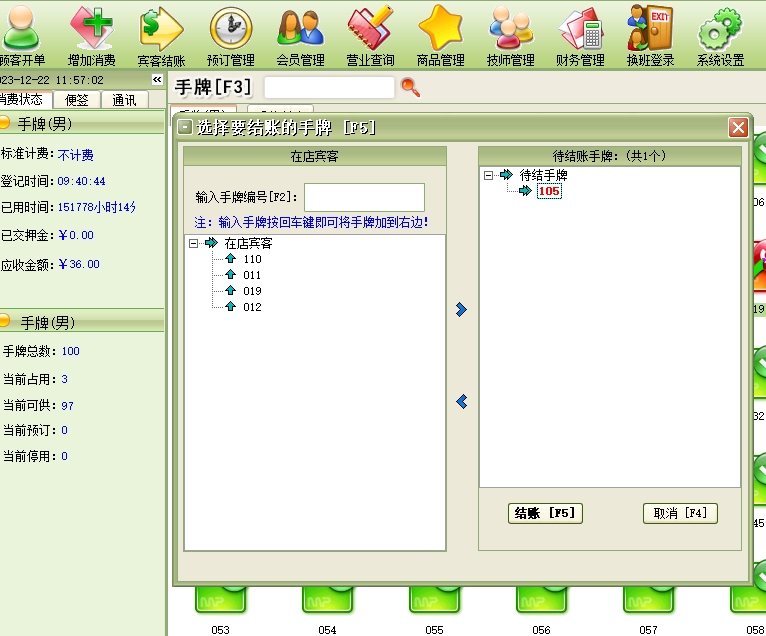
Task: Switch to the 便签 tab
Action: (x=77, y=99)
